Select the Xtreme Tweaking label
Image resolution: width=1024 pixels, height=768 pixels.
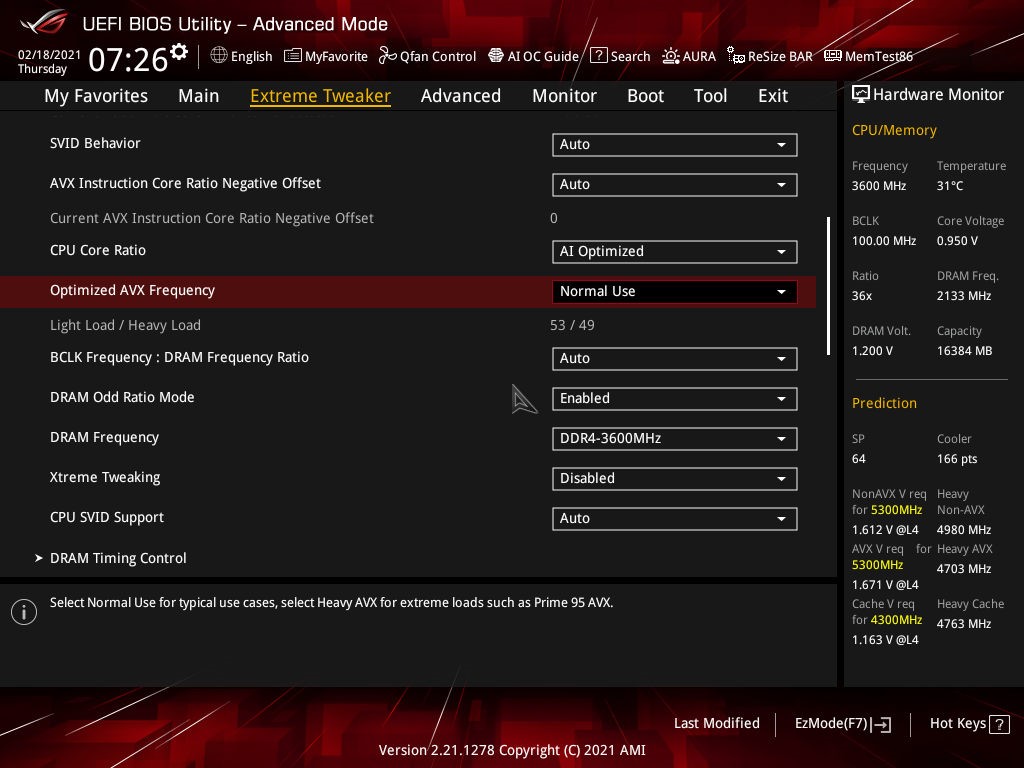(x=105, y=477)
